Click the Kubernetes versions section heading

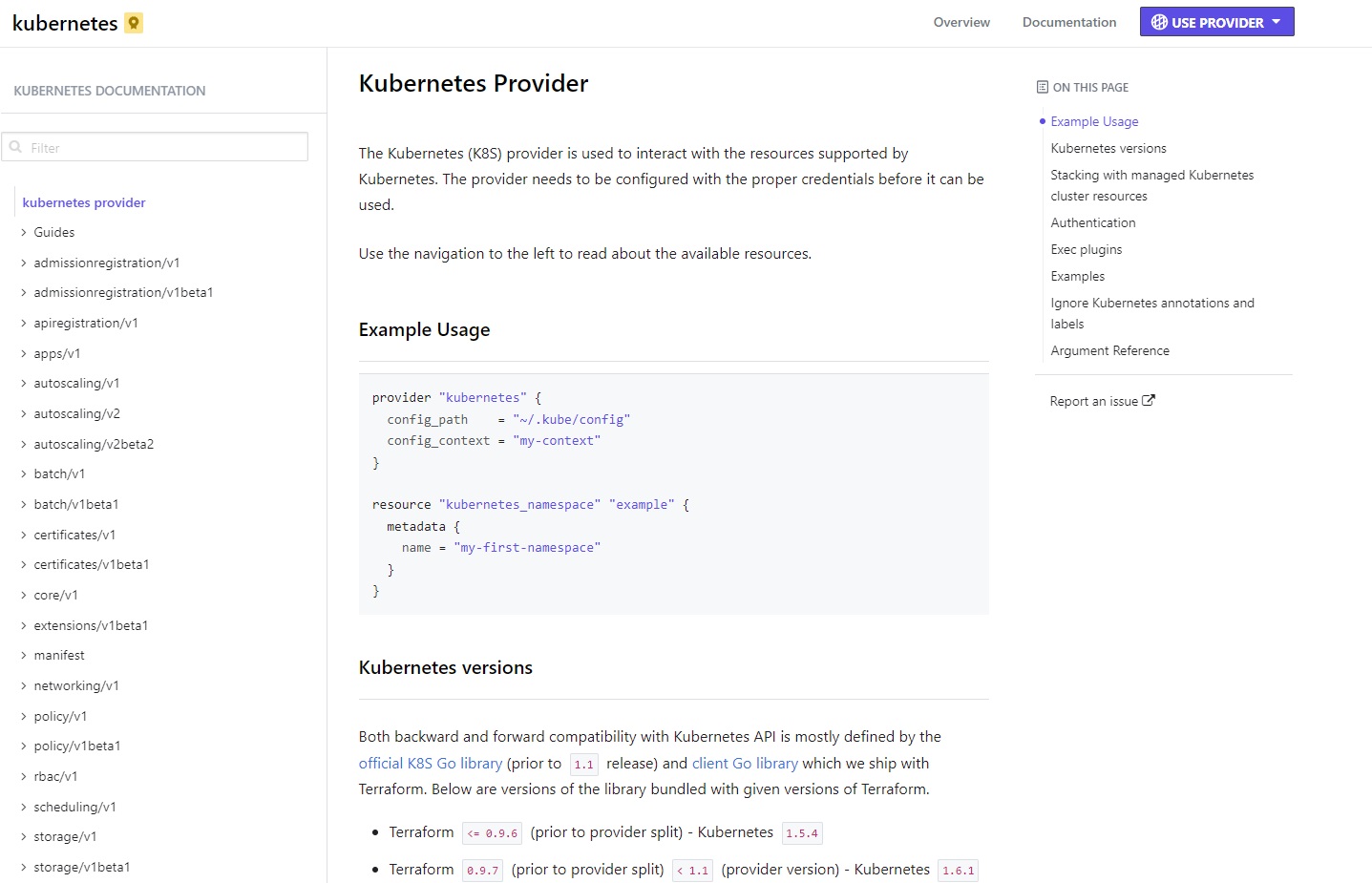446,667
